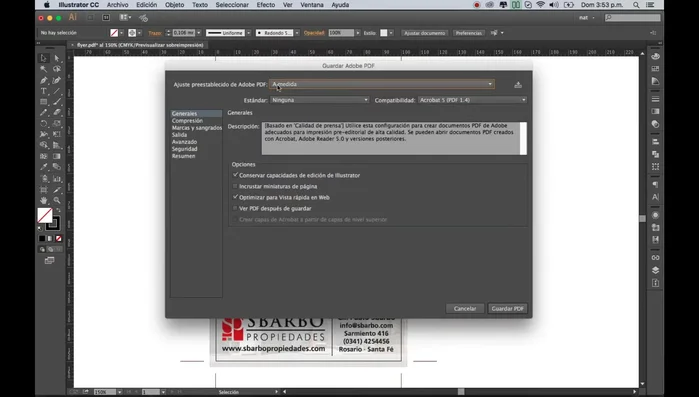Open the Compatibilidad dropdown
This screenshot has height=397, width=699.
pos(472,100)
